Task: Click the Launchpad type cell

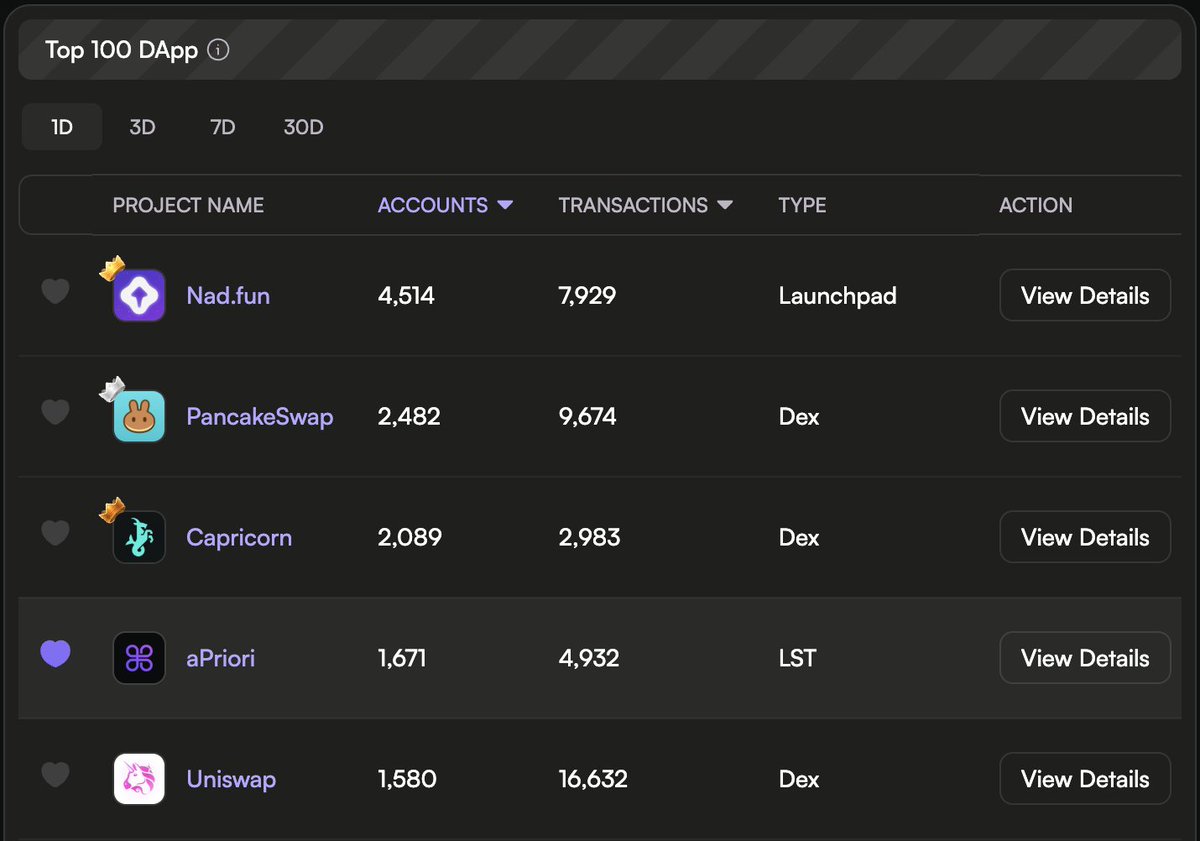Action: pyautogui.click(x=837, y=296)
